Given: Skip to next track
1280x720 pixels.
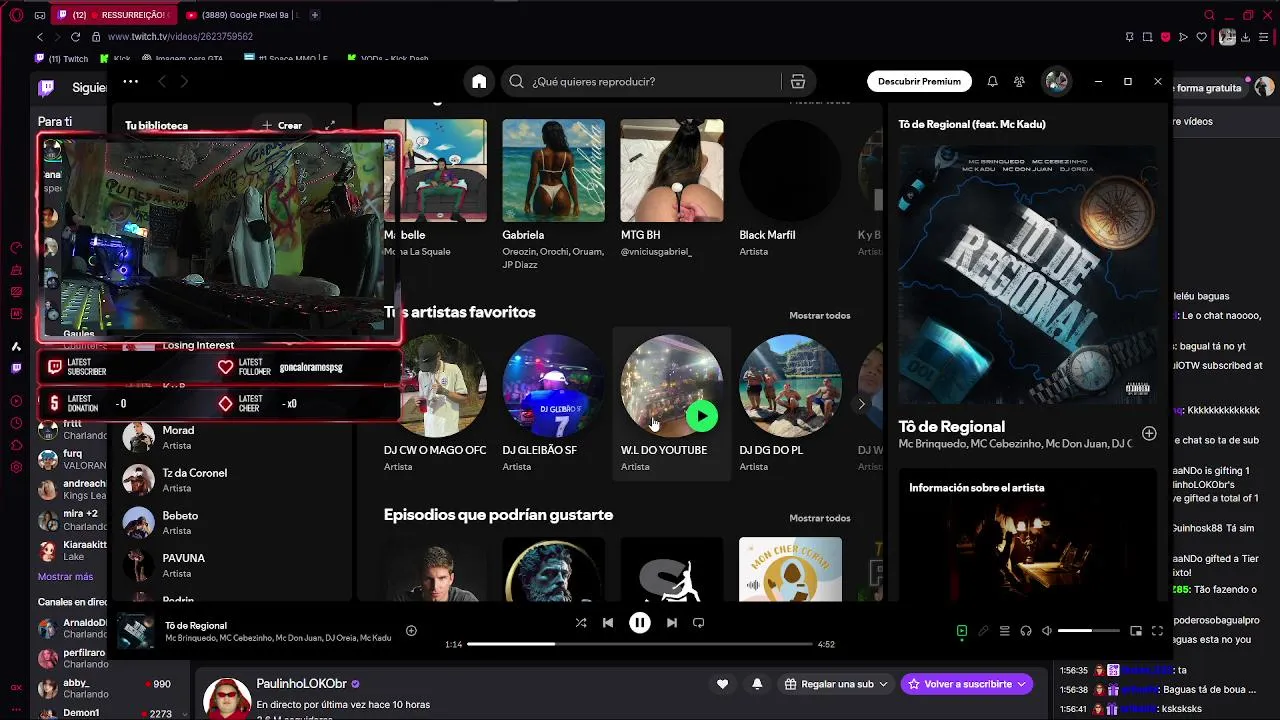Looking at the screenshot, I should click(x=672, y=623).
